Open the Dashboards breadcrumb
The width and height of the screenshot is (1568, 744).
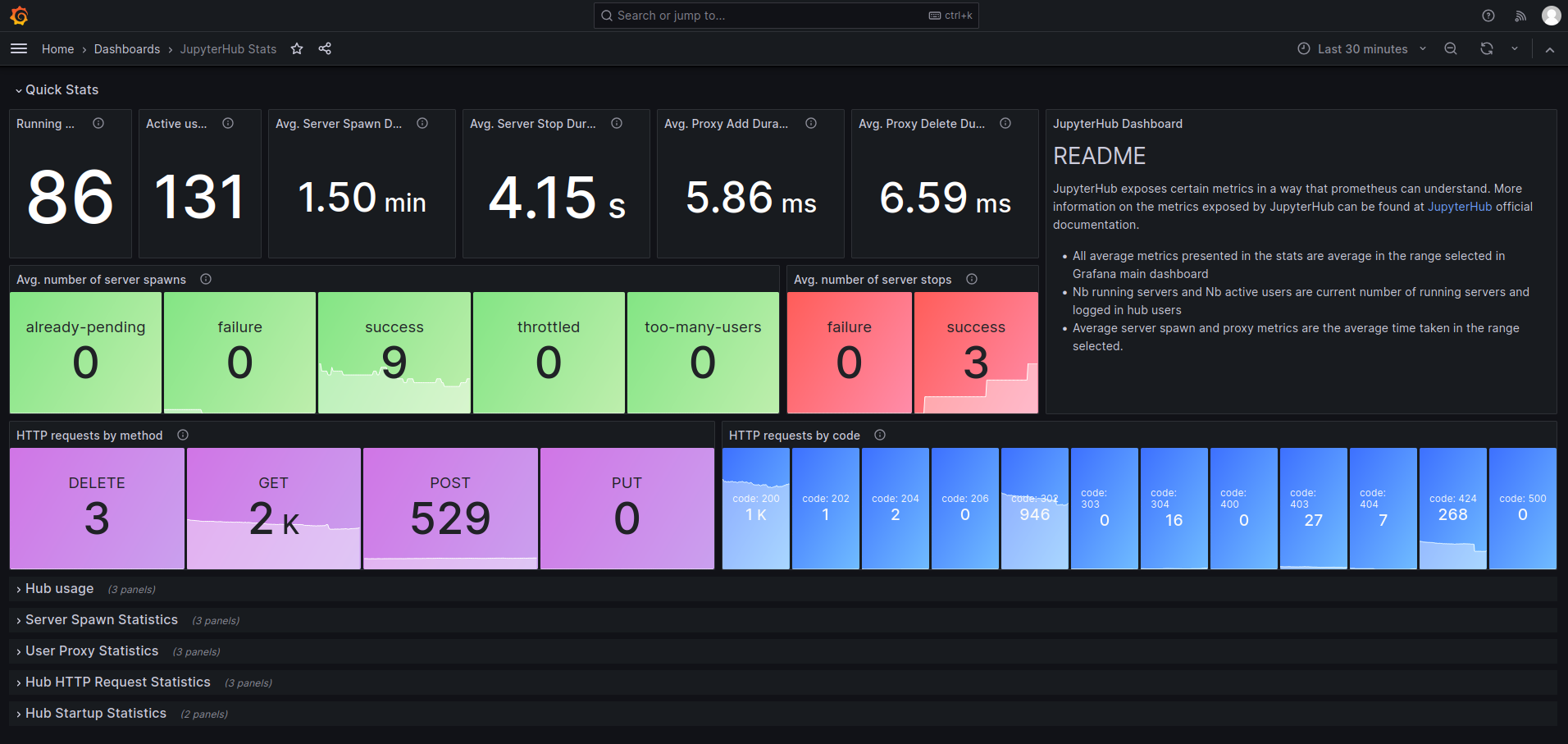coord(127,49)
